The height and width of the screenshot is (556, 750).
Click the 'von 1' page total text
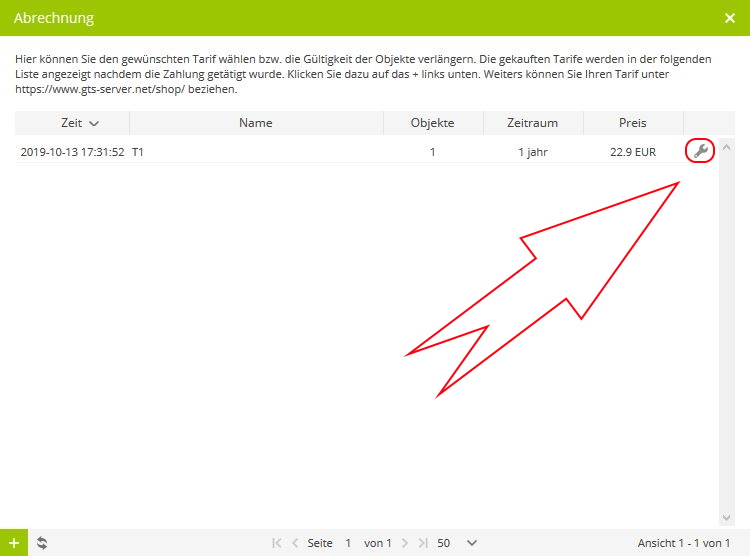coord(377,543)
